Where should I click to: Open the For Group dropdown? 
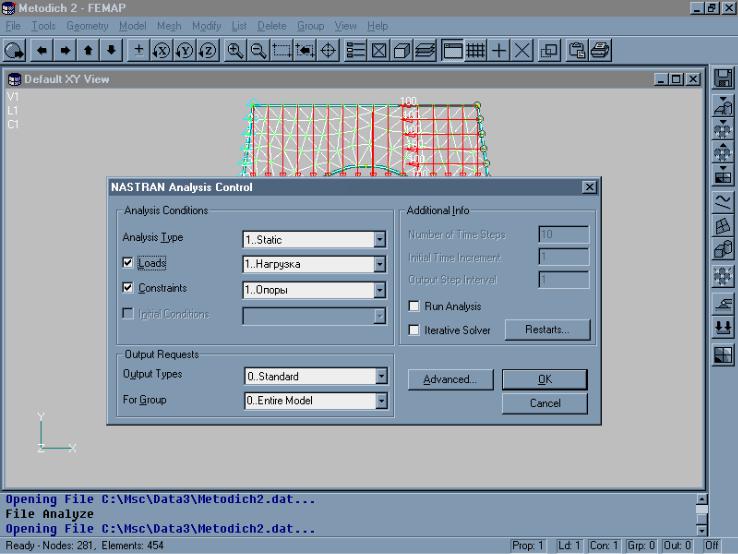click(x=381, y=401)
